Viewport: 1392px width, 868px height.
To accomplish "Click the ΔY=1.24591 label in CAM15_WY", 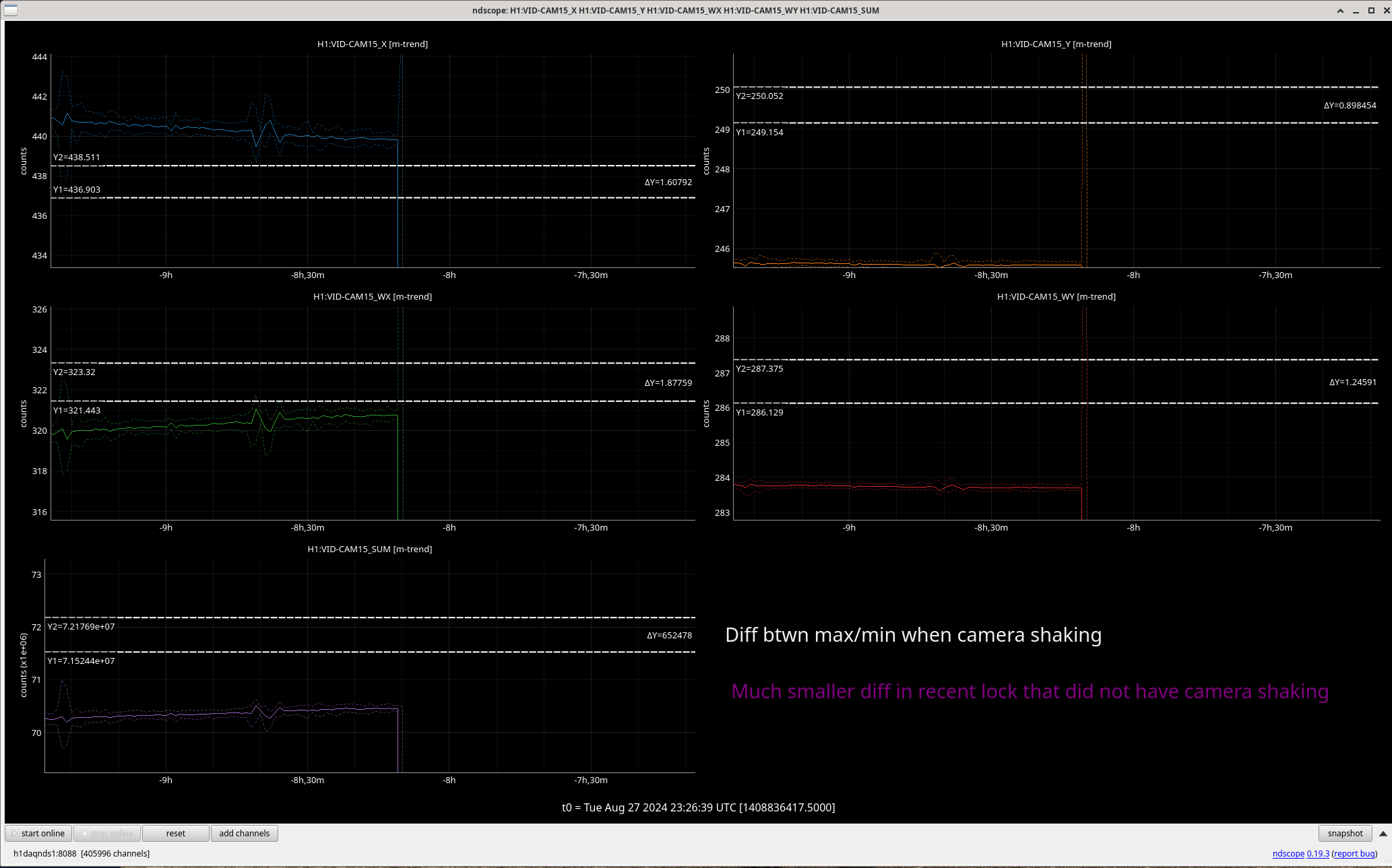I will [x=1352, y=382].
